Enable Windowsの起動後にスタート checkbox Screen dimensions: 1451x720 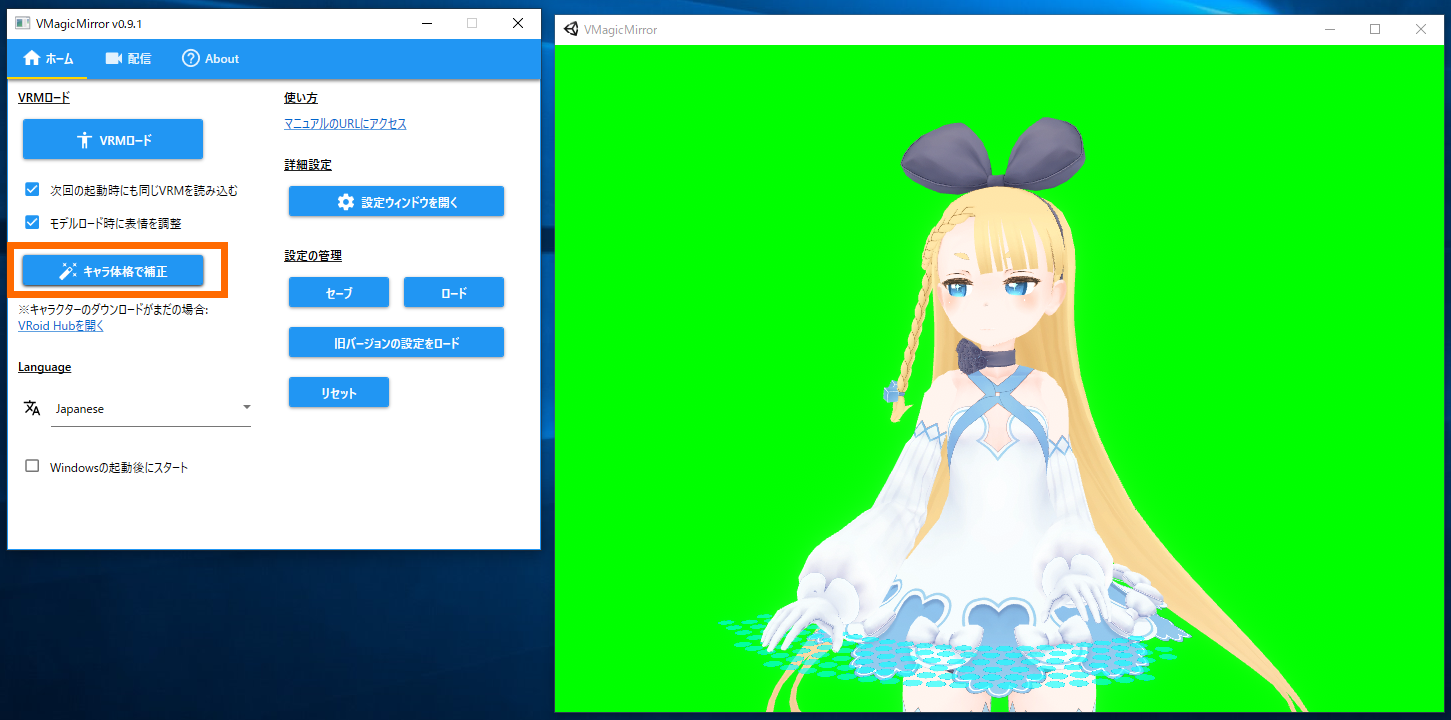(32, 466)
